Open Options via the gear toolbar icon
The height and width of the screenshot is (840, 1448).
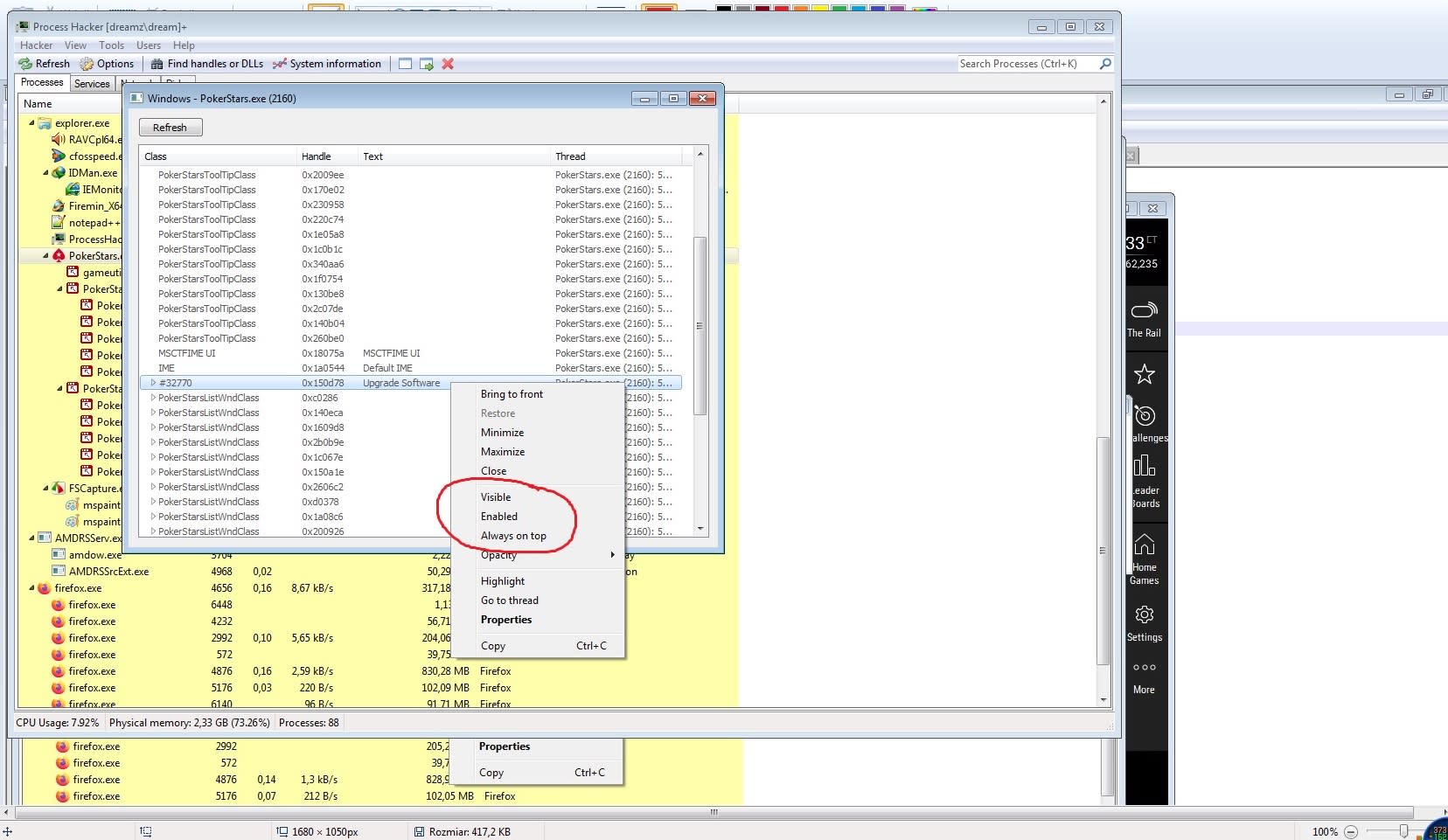click(87, 64)
